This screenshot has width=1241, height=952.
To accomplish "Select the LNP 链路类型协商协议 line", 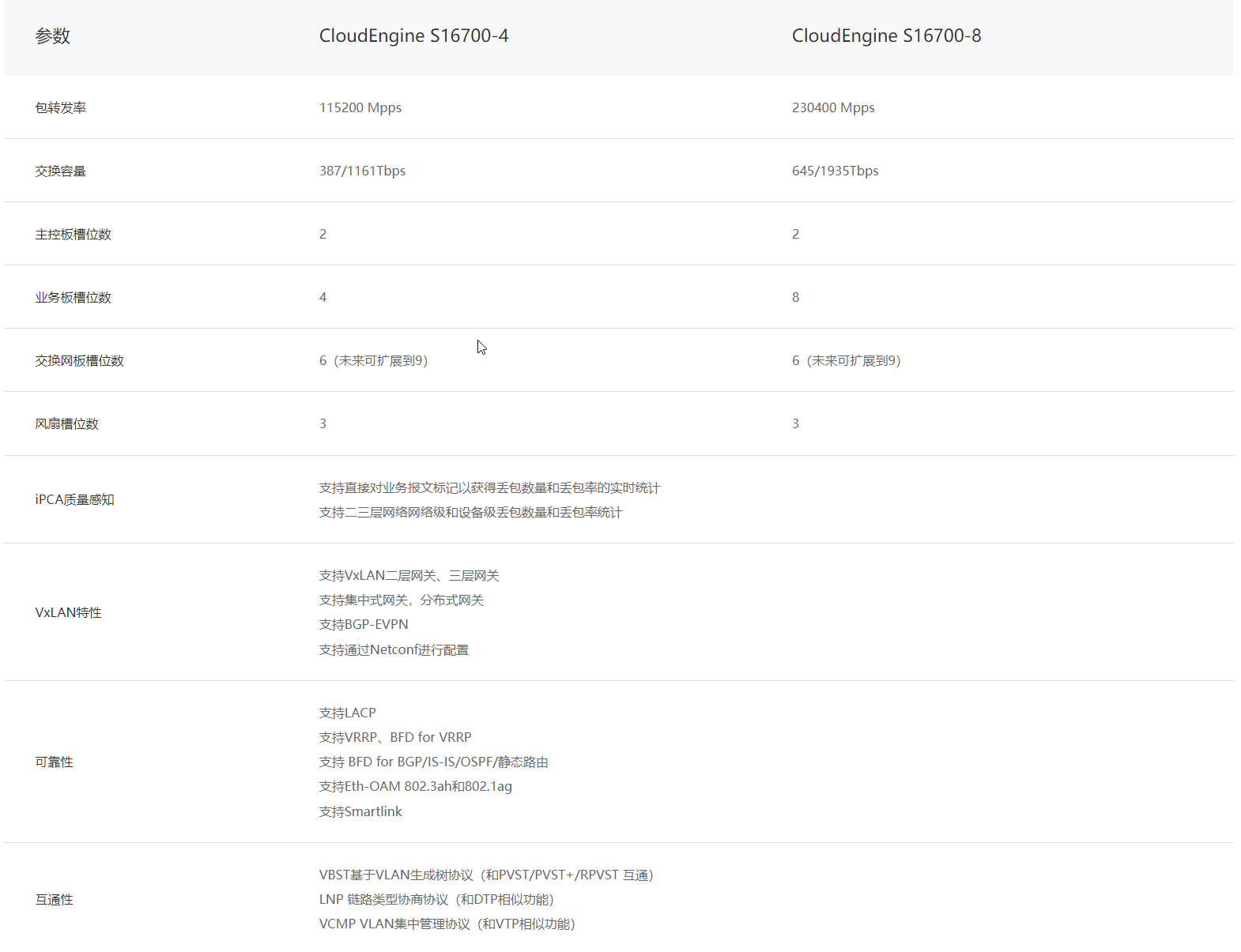I will pos(436,899).
